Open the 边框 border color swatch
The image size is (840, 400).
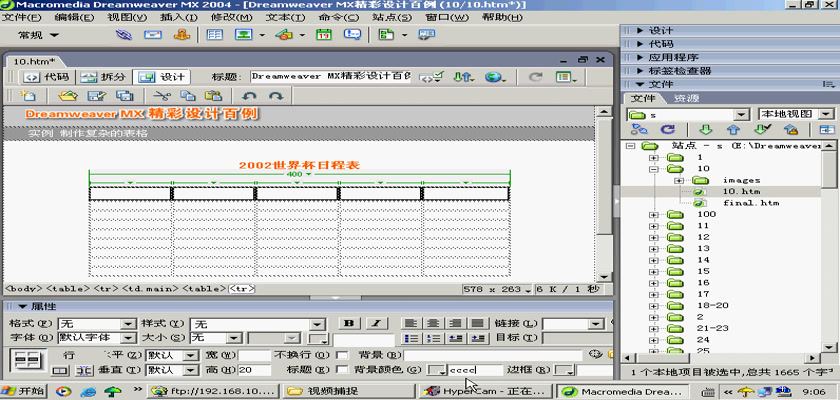(564, 370)
